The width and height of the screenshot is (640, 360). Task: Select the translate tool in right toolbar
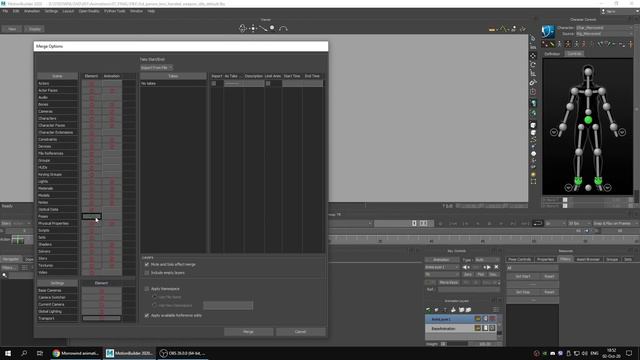click(533, 56)
